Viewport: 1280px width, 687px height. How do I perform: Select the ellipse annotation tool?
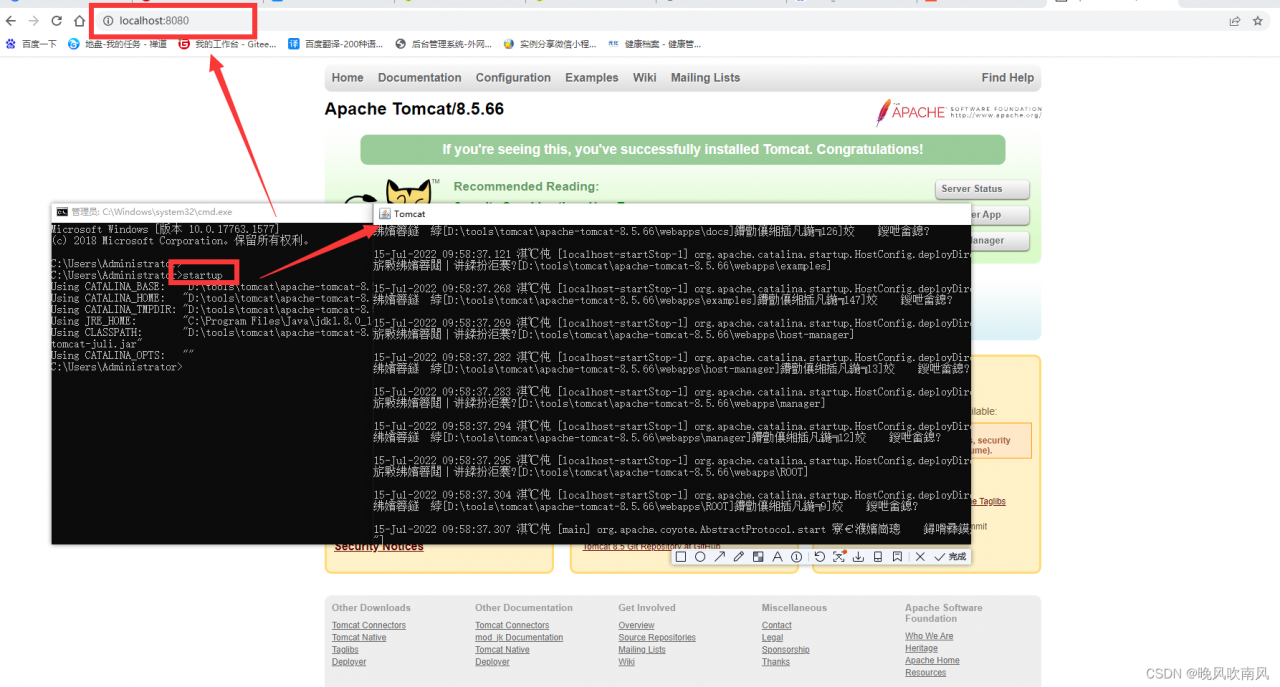click(700, 557)
